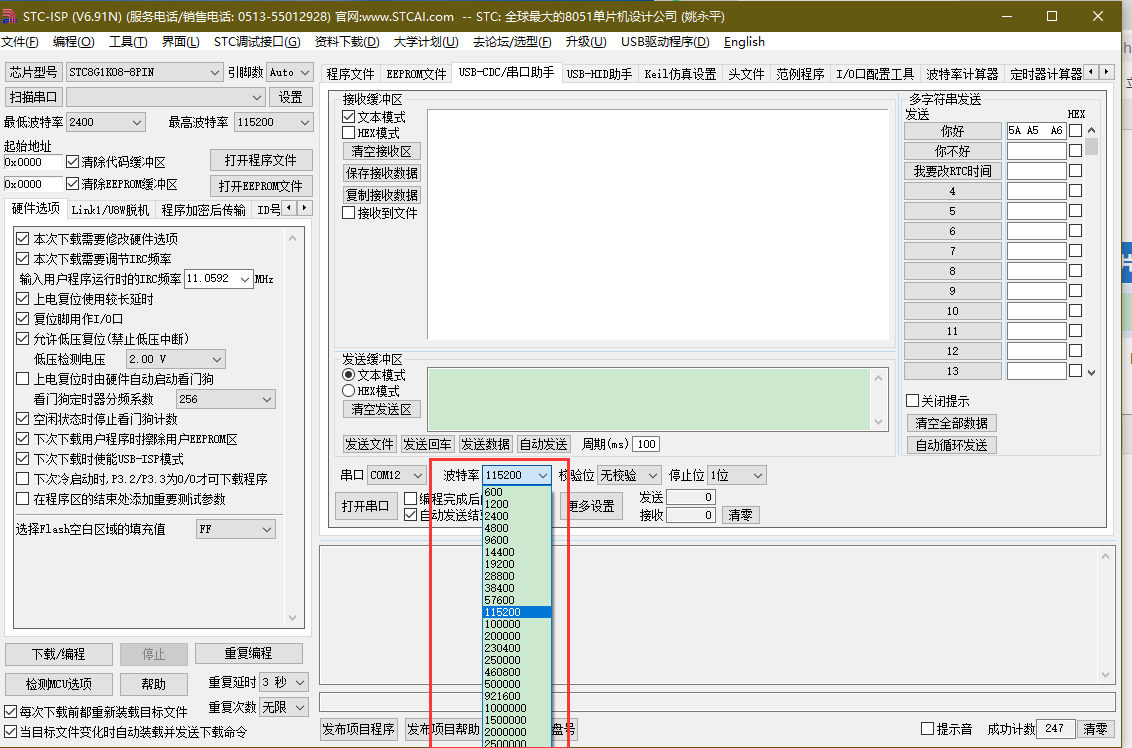Click the 检测MCU选项 button
This screenshot has height=748, width=1132.
(x=58, y=684)
